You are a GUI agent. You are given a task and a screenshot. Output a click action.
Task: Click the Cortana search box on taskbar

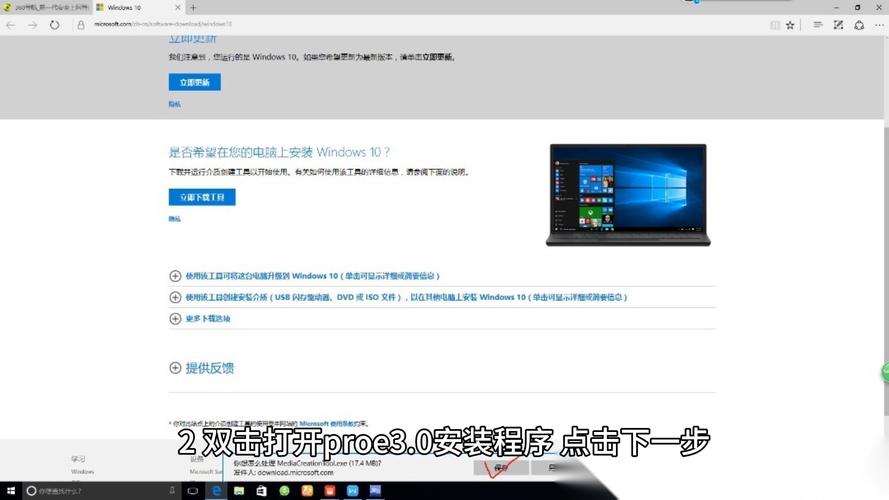95,491
